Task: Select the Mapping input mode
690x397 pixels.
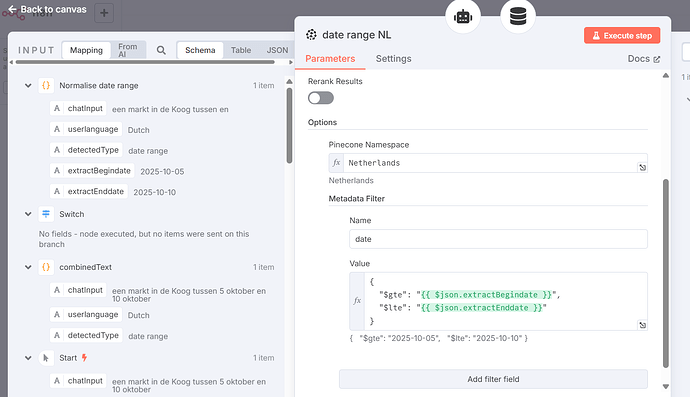Action: (x=86, y=50)
